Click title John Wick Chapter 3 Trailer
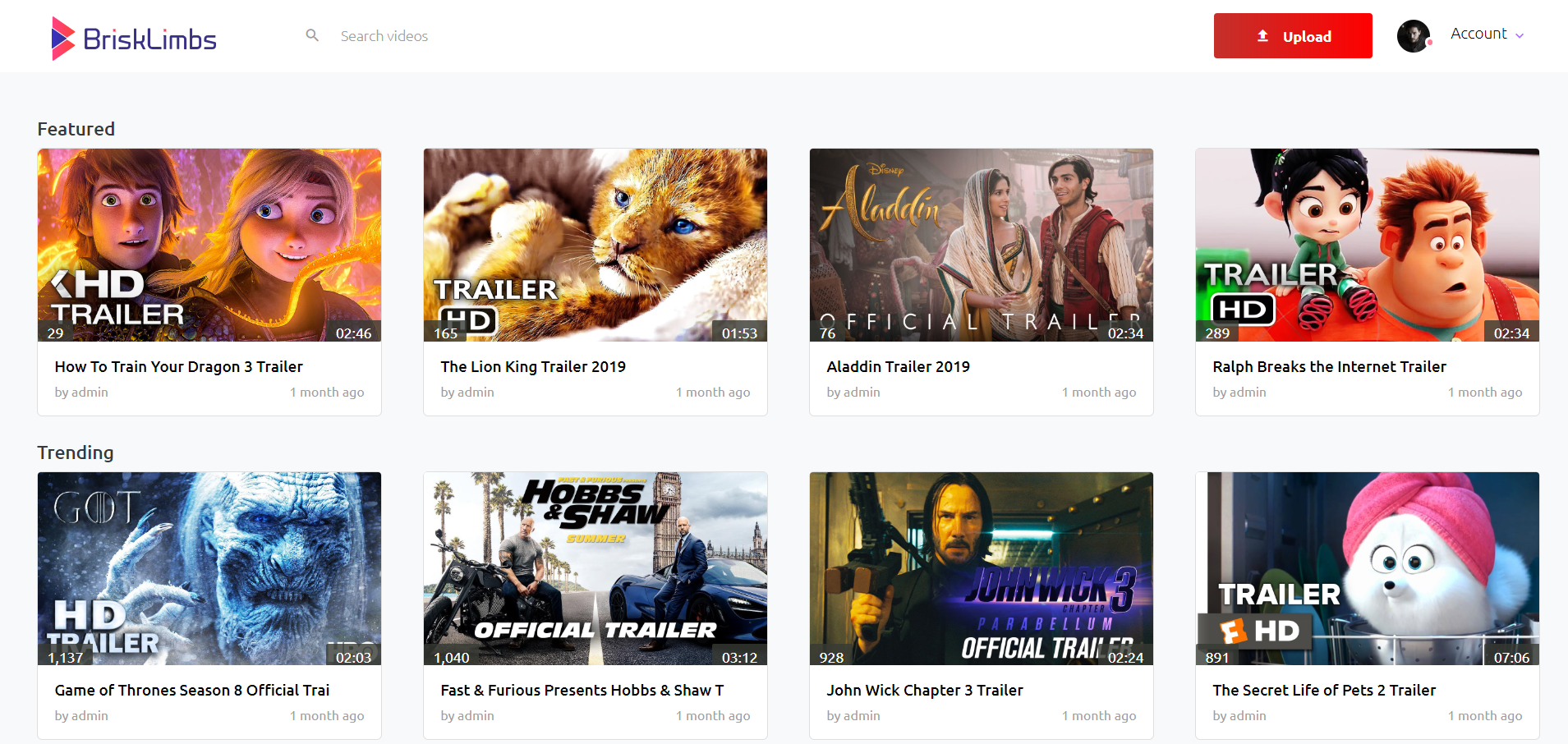Image resolution: width=1568 pixels, height=744 pixels. [x=925, y=691]
